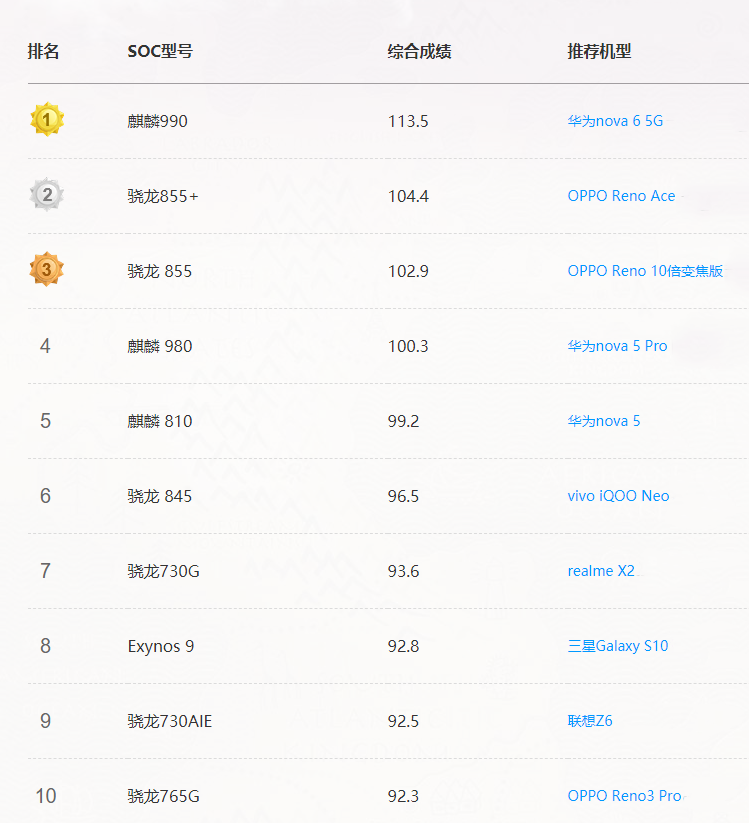The image size is (749, 823).
Task: Click the score 96.5
Action: 403,497
